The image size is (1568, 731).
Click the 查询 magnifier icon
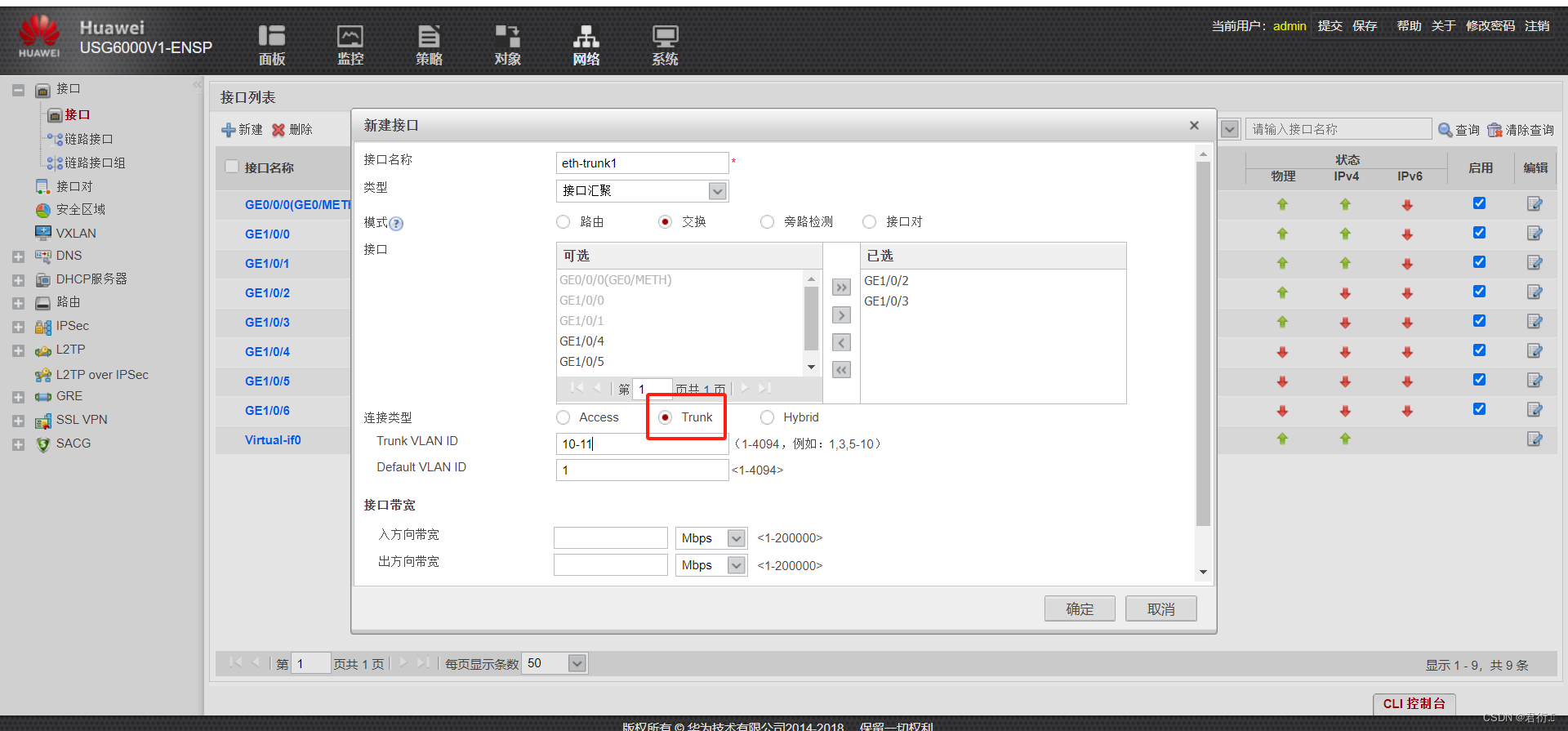coord(1445,130)
